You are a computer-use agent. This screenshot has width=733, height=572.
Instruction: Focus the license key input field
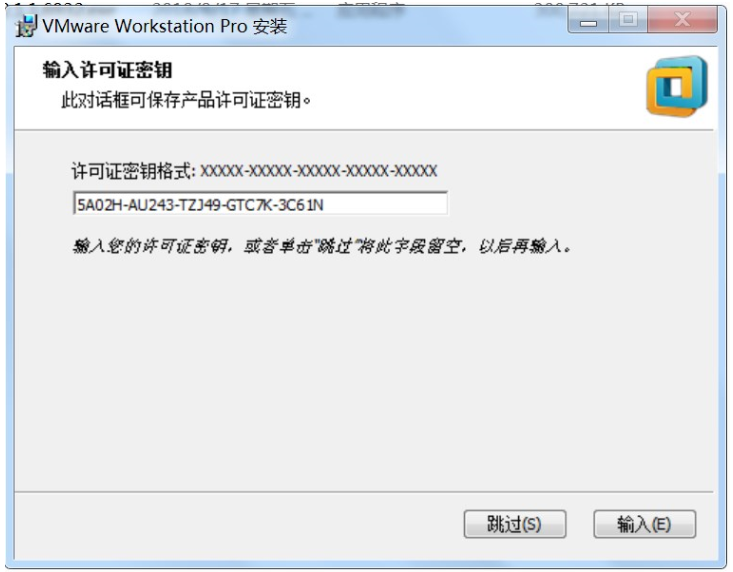pyautogui.click(x=260, y=203)
